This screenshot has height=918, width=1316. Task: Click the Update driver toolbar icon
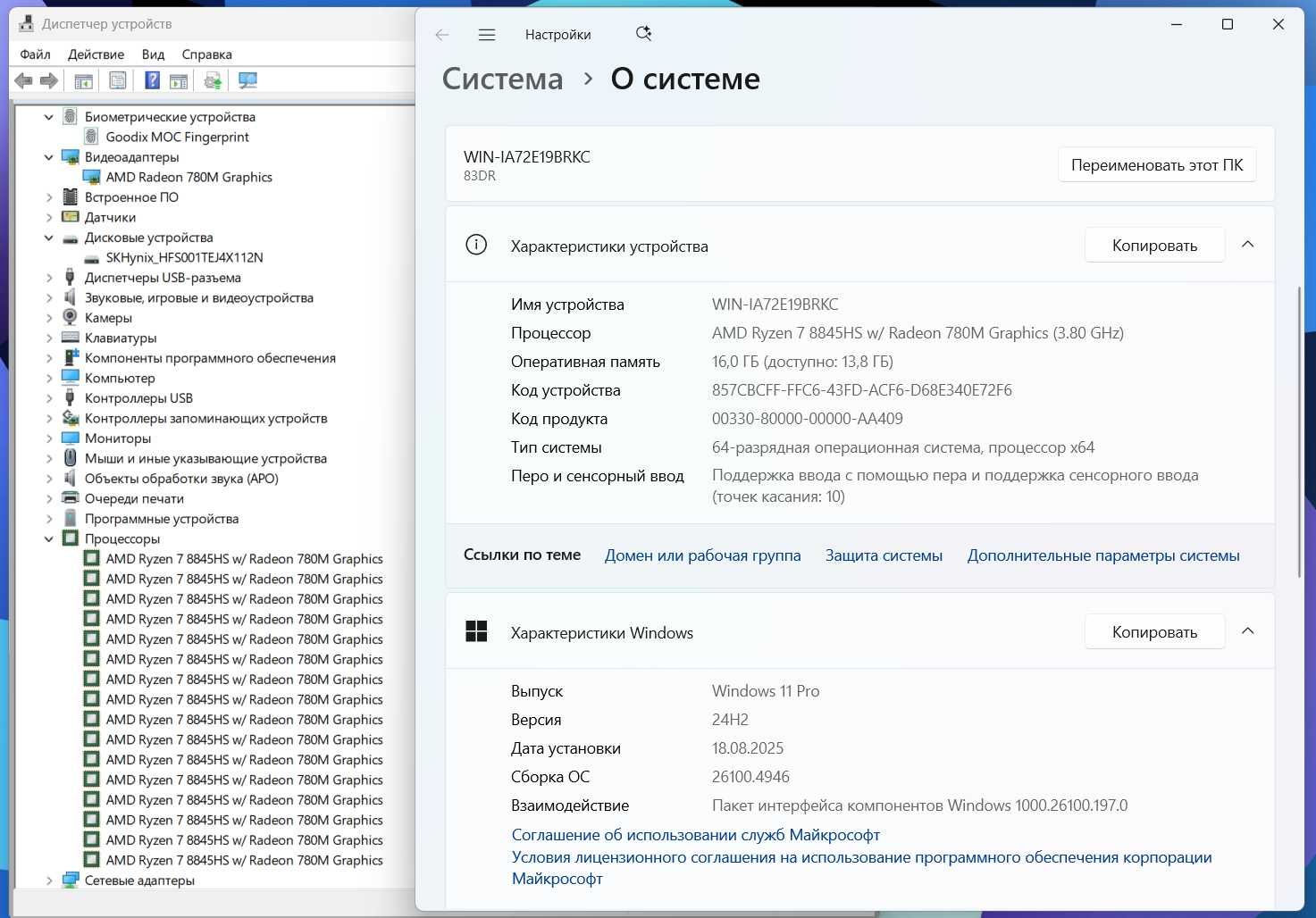pyautogui.click(x=213, y=80)
